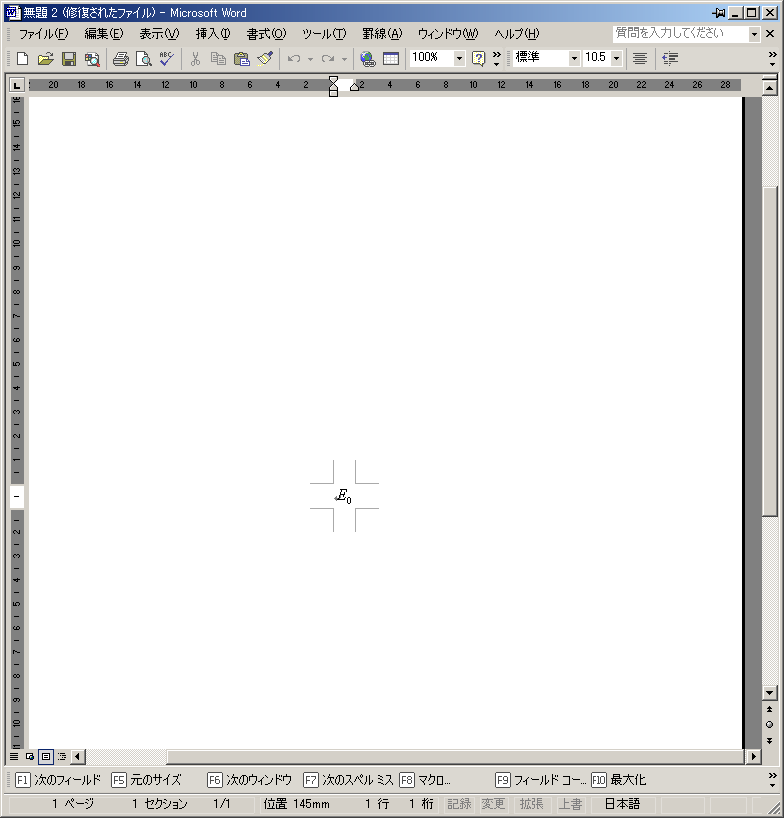Screen dimensions: 784x818
Task: Create a new blank document
Action: point(22,58)
